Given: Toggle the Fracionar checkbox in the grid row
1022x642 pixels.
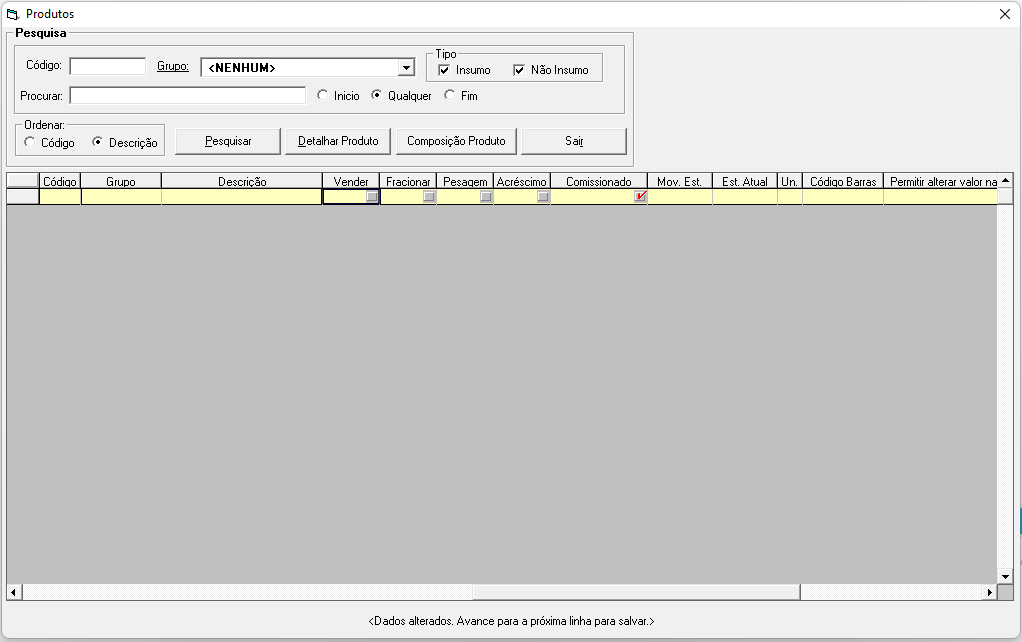Looking at the screenshot, I should pos(429,197).
